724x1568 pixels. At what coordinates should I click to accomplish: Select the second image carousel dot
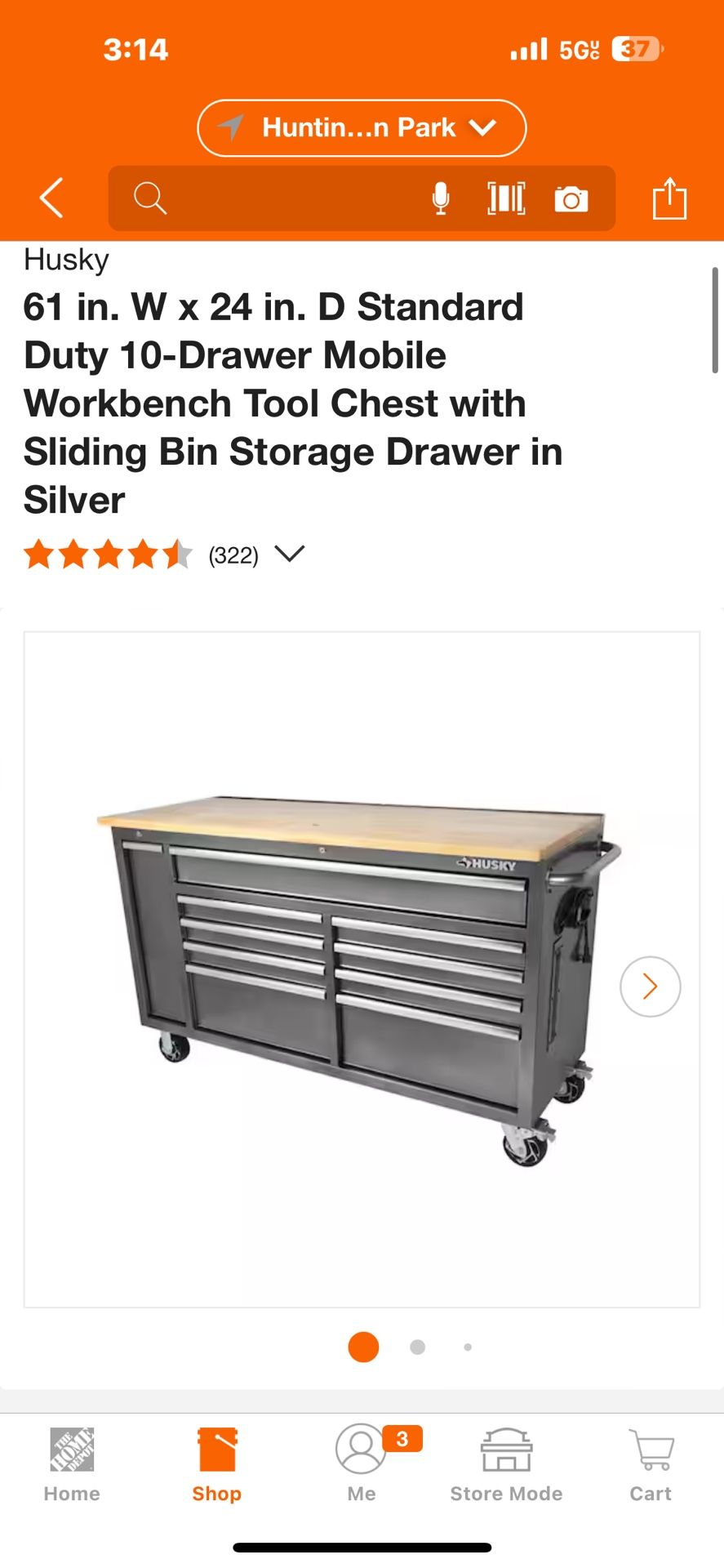(418, 1347)
